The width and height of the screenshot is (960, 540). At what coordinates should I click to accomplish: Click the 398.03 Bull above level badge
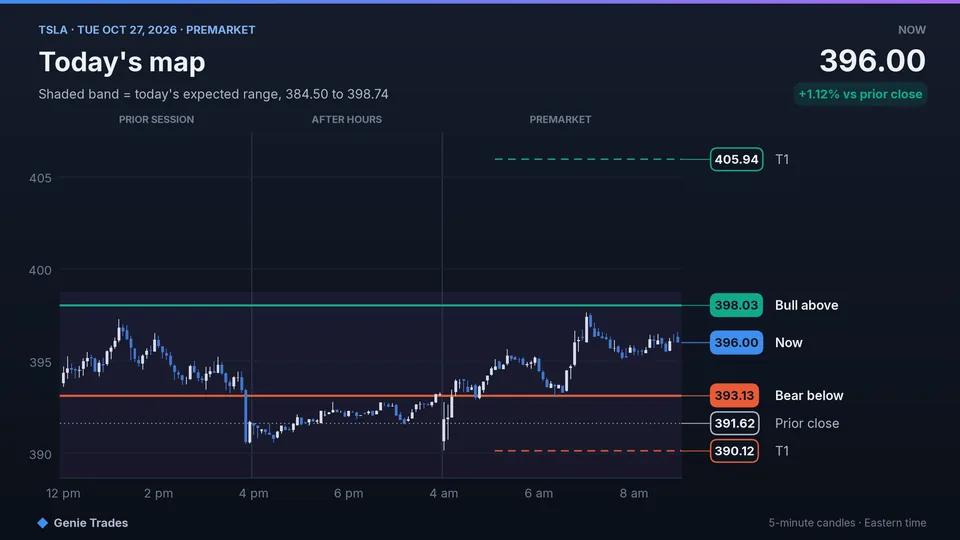click(736, 305)
